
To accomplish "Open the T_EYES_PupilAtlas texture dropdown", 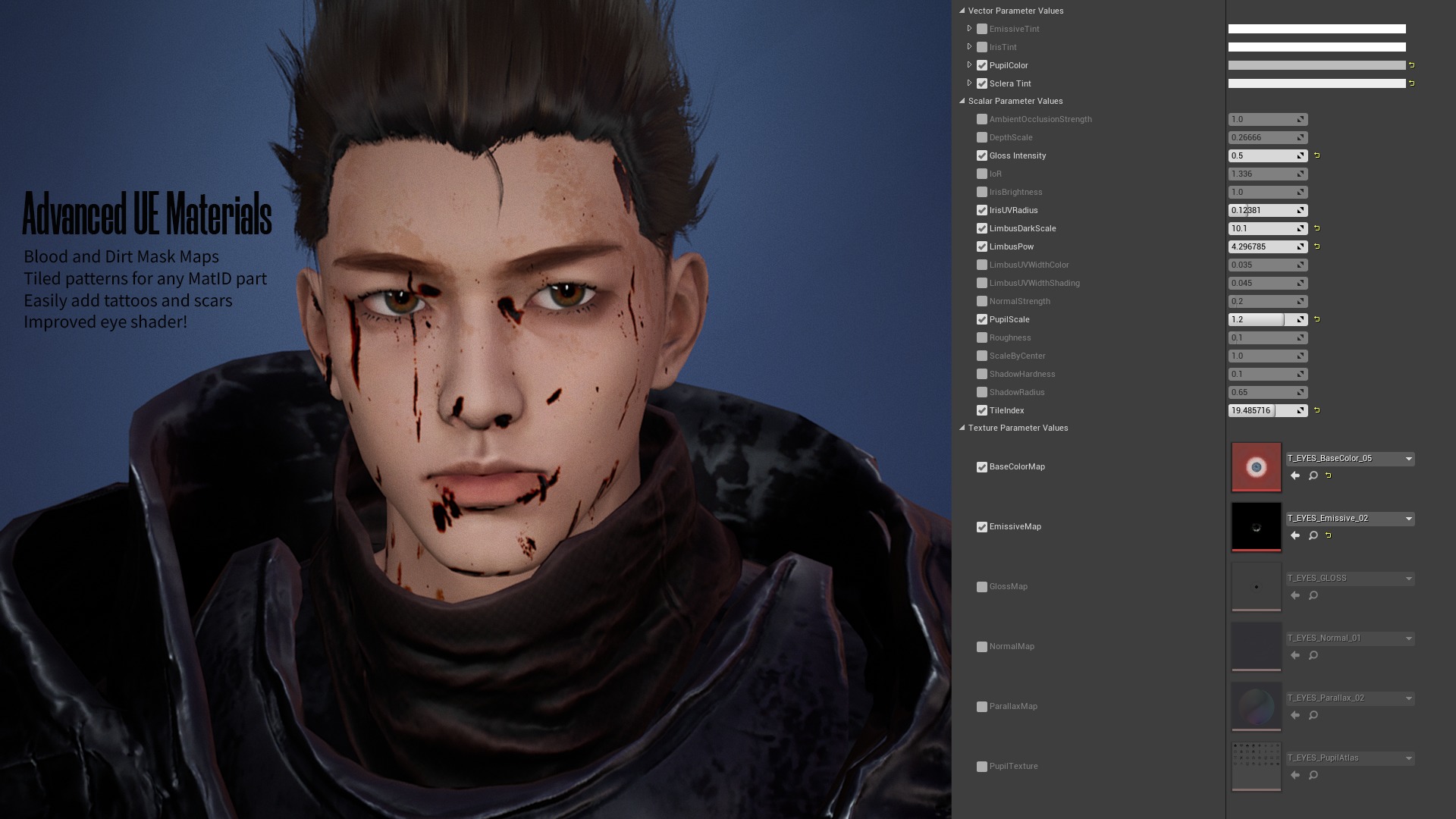I will click(1350, 758).
